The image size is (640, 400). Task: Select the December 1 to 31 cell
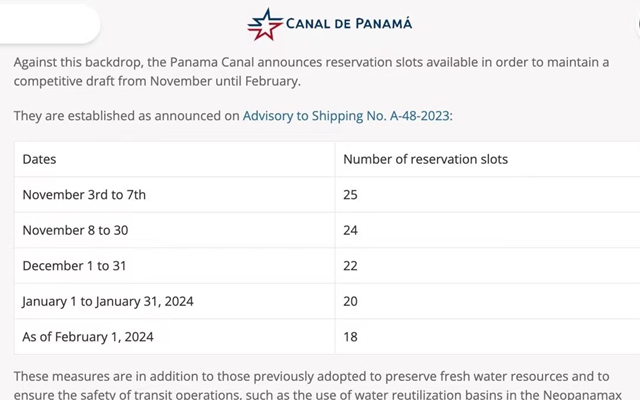coord(73,266)
